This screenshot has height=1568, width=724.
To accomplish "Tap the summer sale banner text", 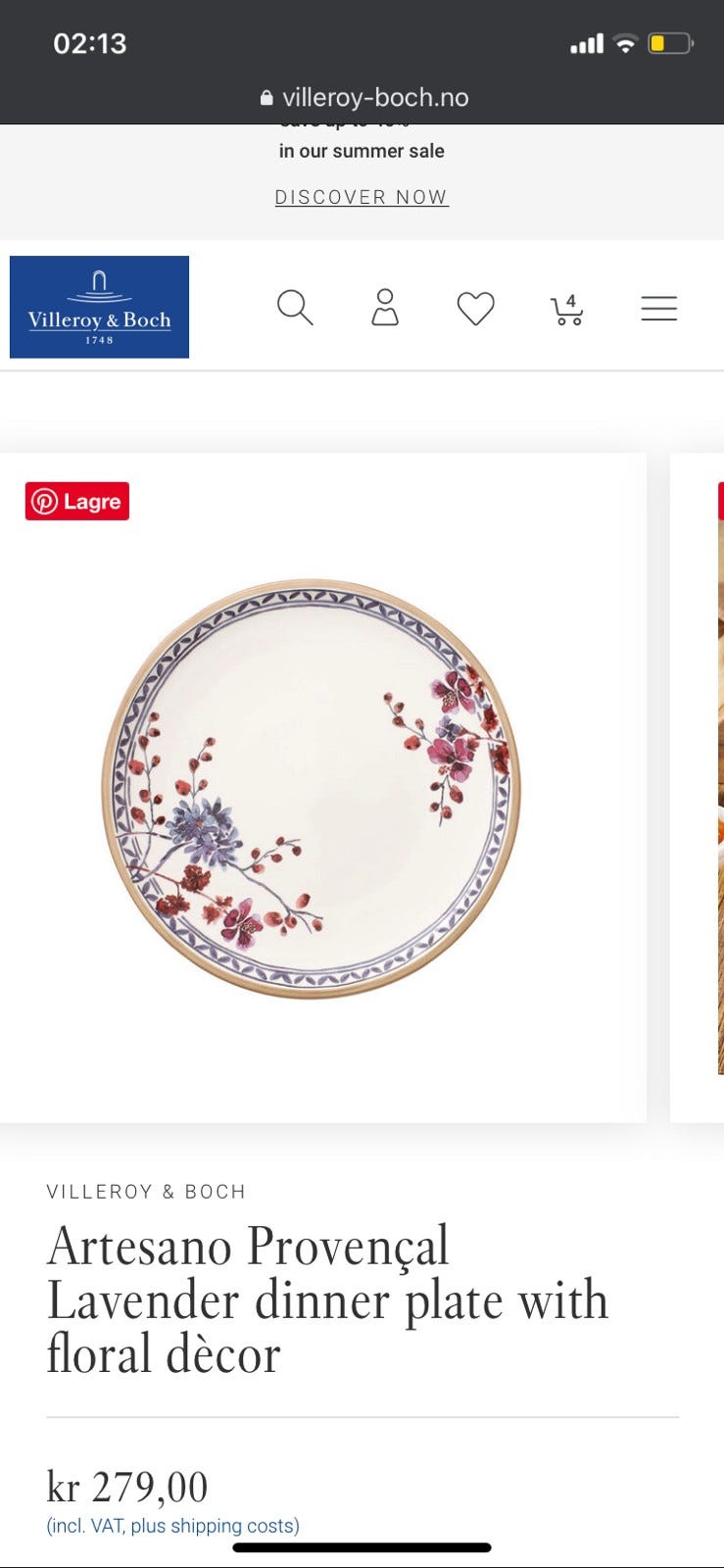I will pos(362,151).
